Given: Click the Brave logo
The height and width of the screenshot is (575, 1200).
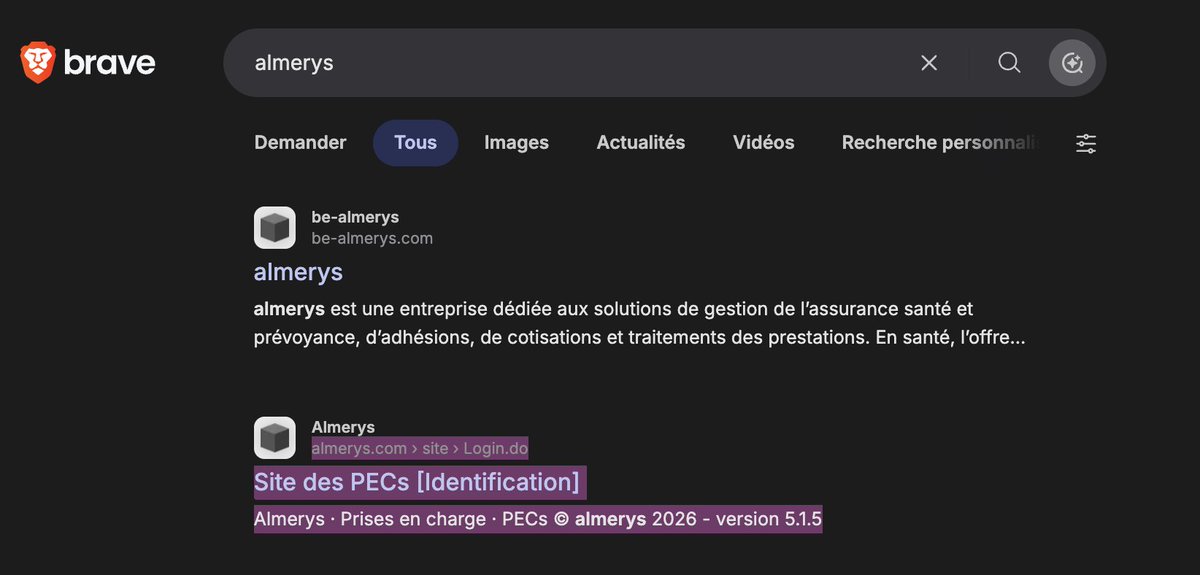Looking at the screenshot, I should [x=88, y=63].
